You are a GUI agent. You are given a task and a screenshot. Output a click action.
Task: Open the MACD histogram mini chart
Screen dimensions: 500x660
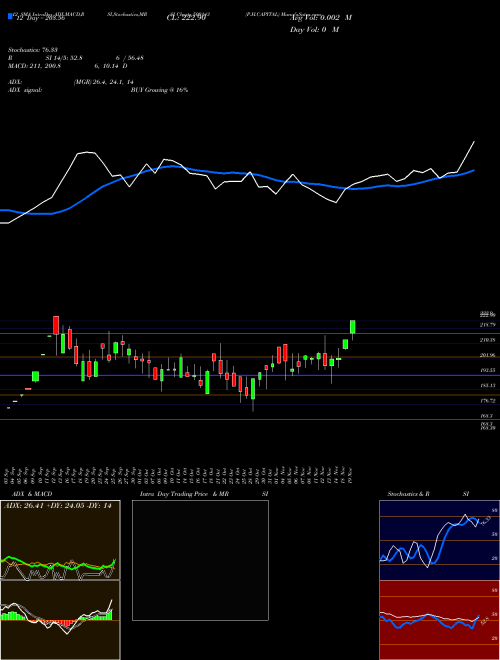click(60, 620)
